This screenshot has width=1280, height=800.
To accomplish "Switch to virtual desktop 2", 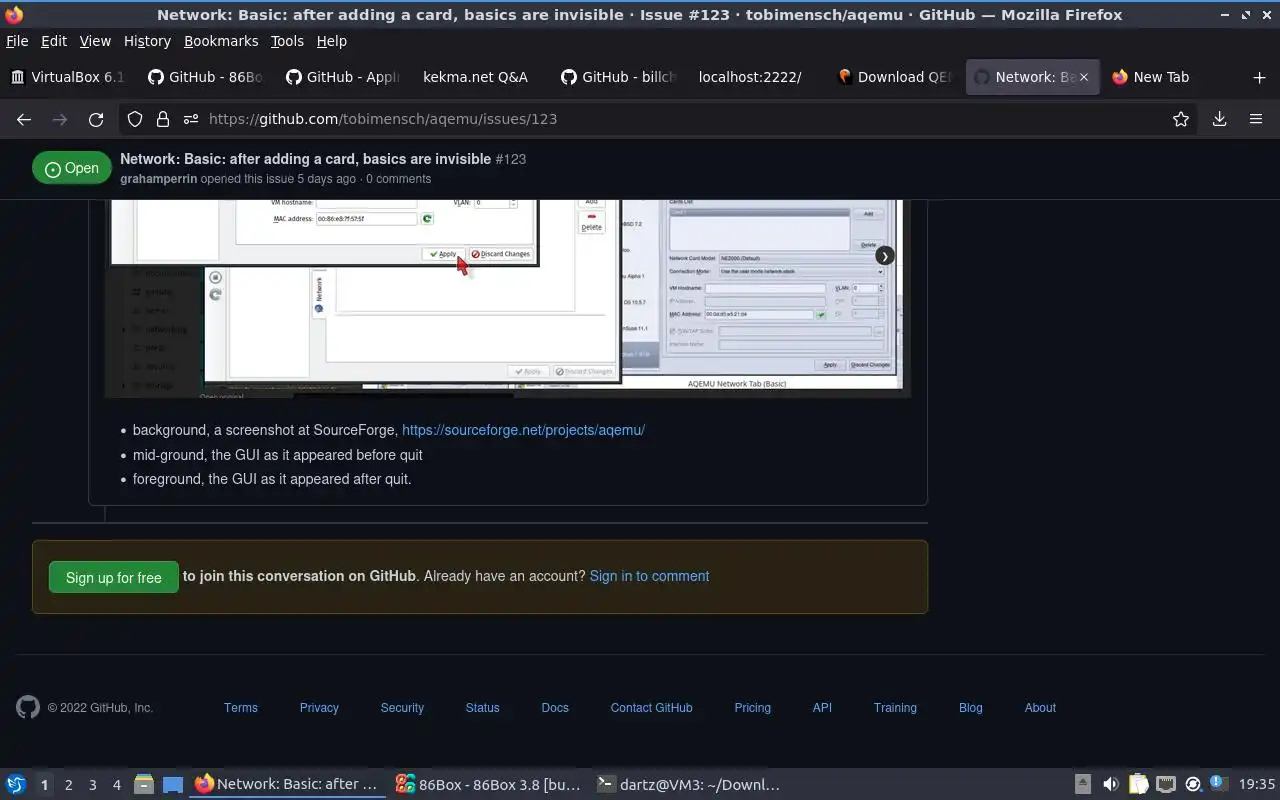I will (x=68, y=785).
